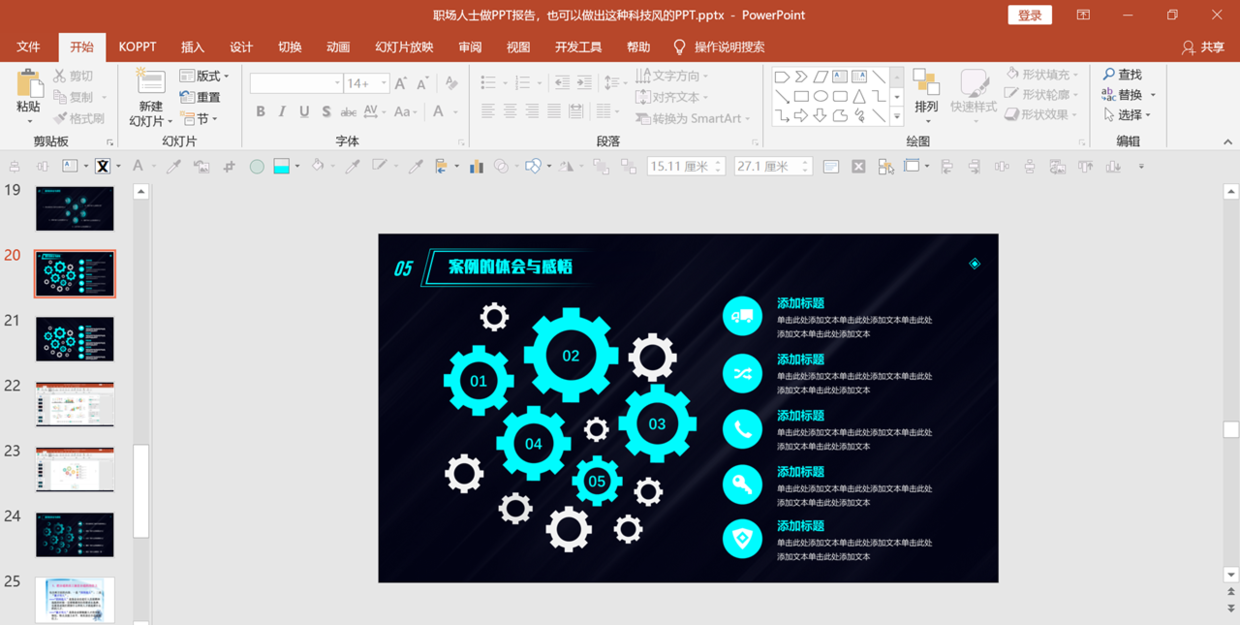This screenshot has height=625, width=1240.
Task: Open the 形状填充 shape fill dropdown
Action: click(1041, 75)
